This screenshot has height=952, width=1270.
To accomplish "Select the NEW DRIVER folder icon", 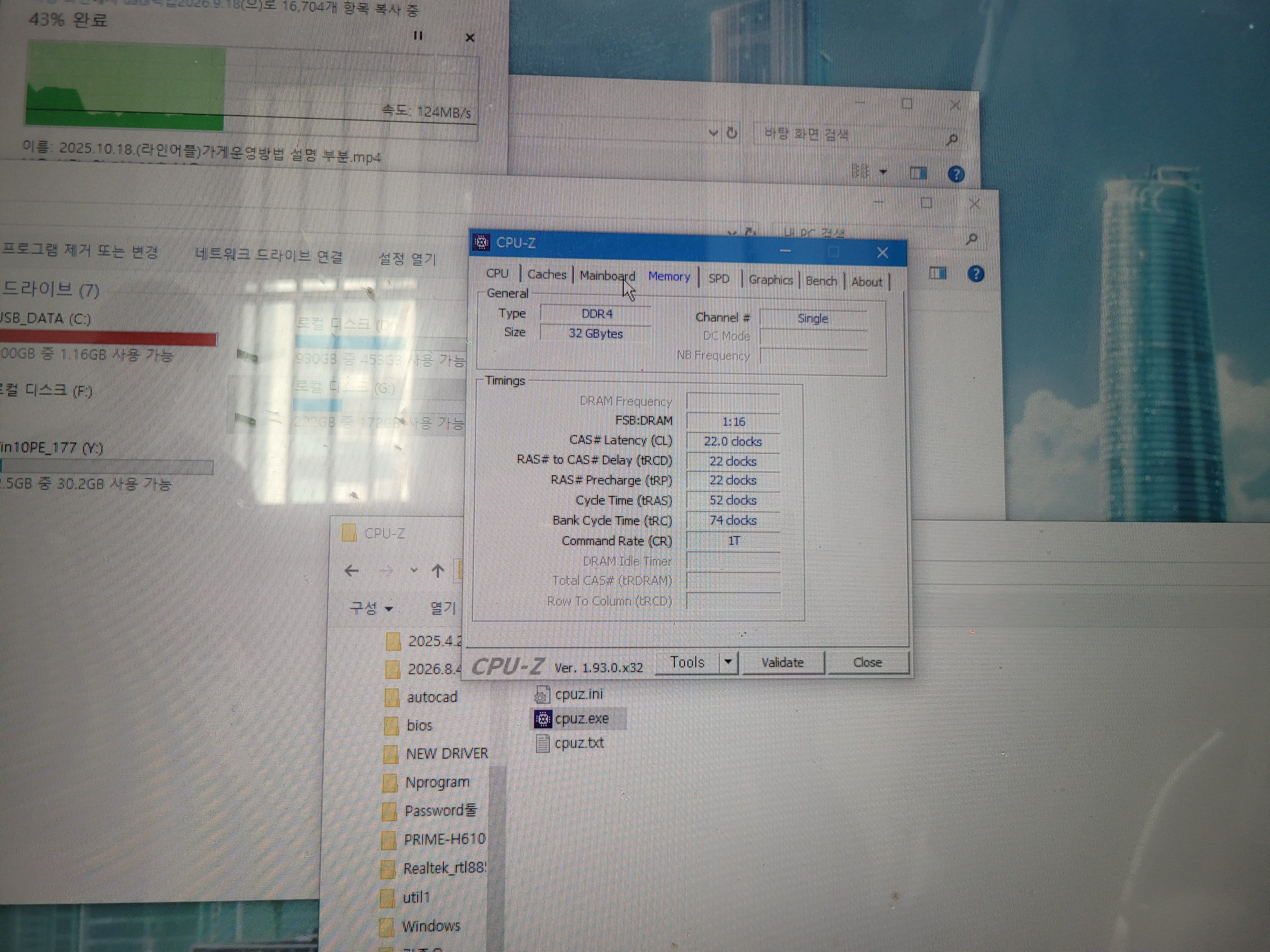I will (x=390, y=755).
